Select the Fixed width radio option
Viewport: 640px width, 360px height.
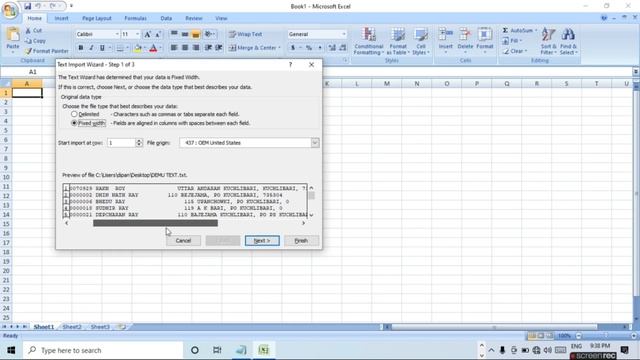(x=74, y=123)
